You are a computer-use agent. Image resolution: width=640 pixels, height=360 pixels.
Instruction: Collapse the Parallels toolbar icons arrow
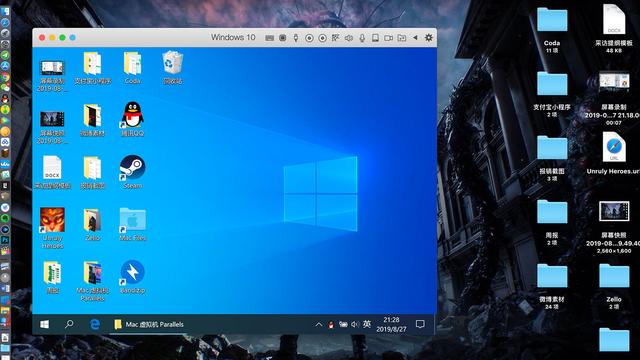pos(415,38)
